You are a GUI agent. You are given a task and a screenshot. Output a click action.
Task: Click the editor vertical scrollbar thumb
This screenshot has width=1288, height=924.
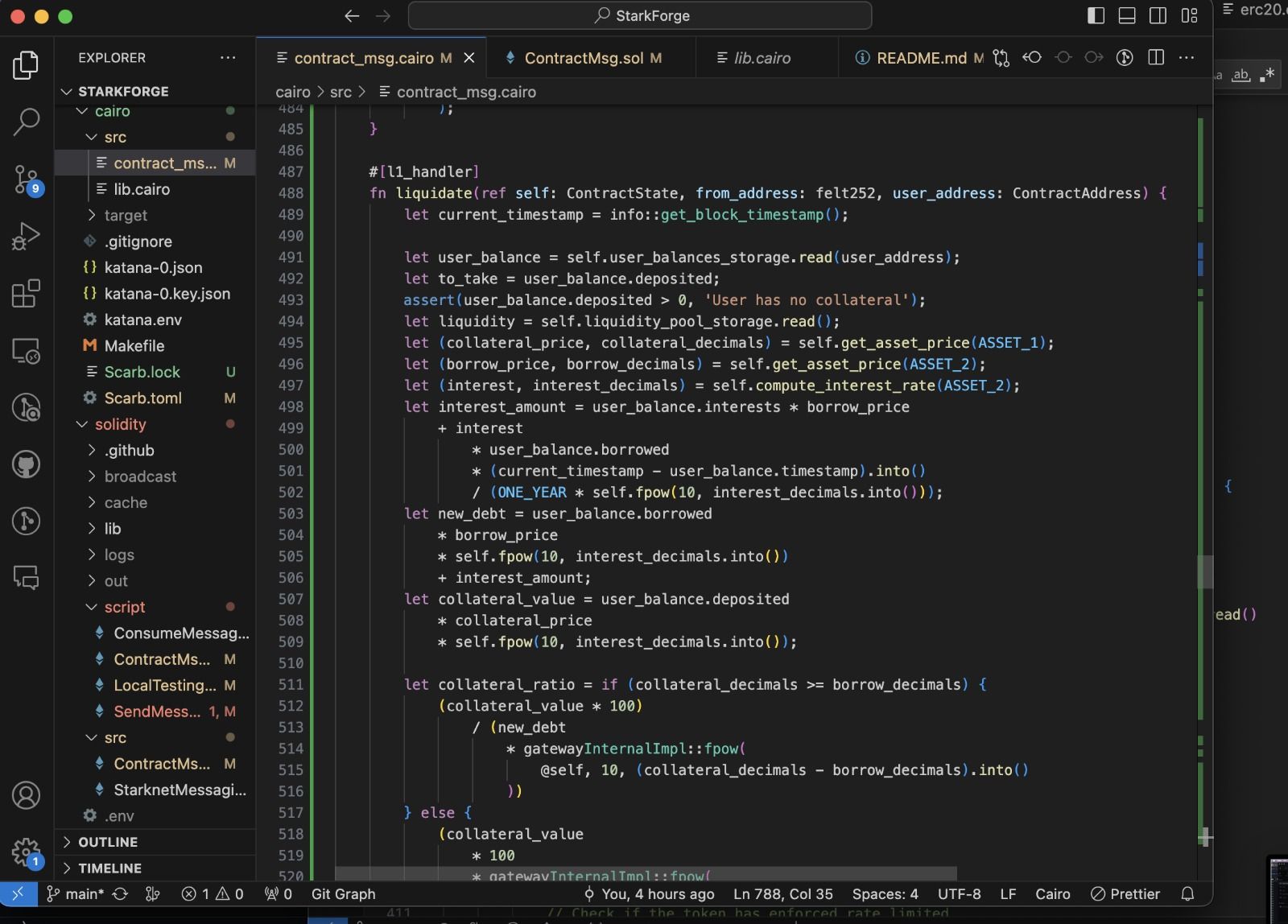(x=1204, y=571)
